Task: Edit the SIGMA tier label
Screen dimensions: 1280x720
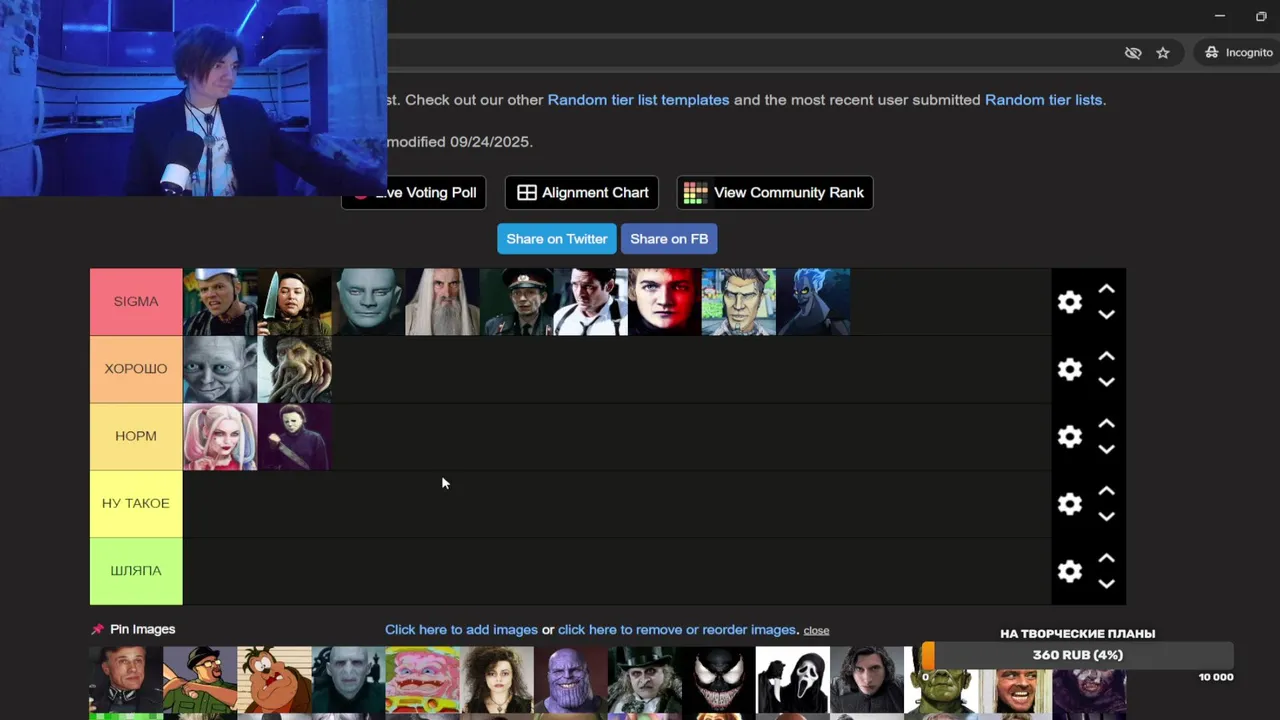Action: [136, 301]
